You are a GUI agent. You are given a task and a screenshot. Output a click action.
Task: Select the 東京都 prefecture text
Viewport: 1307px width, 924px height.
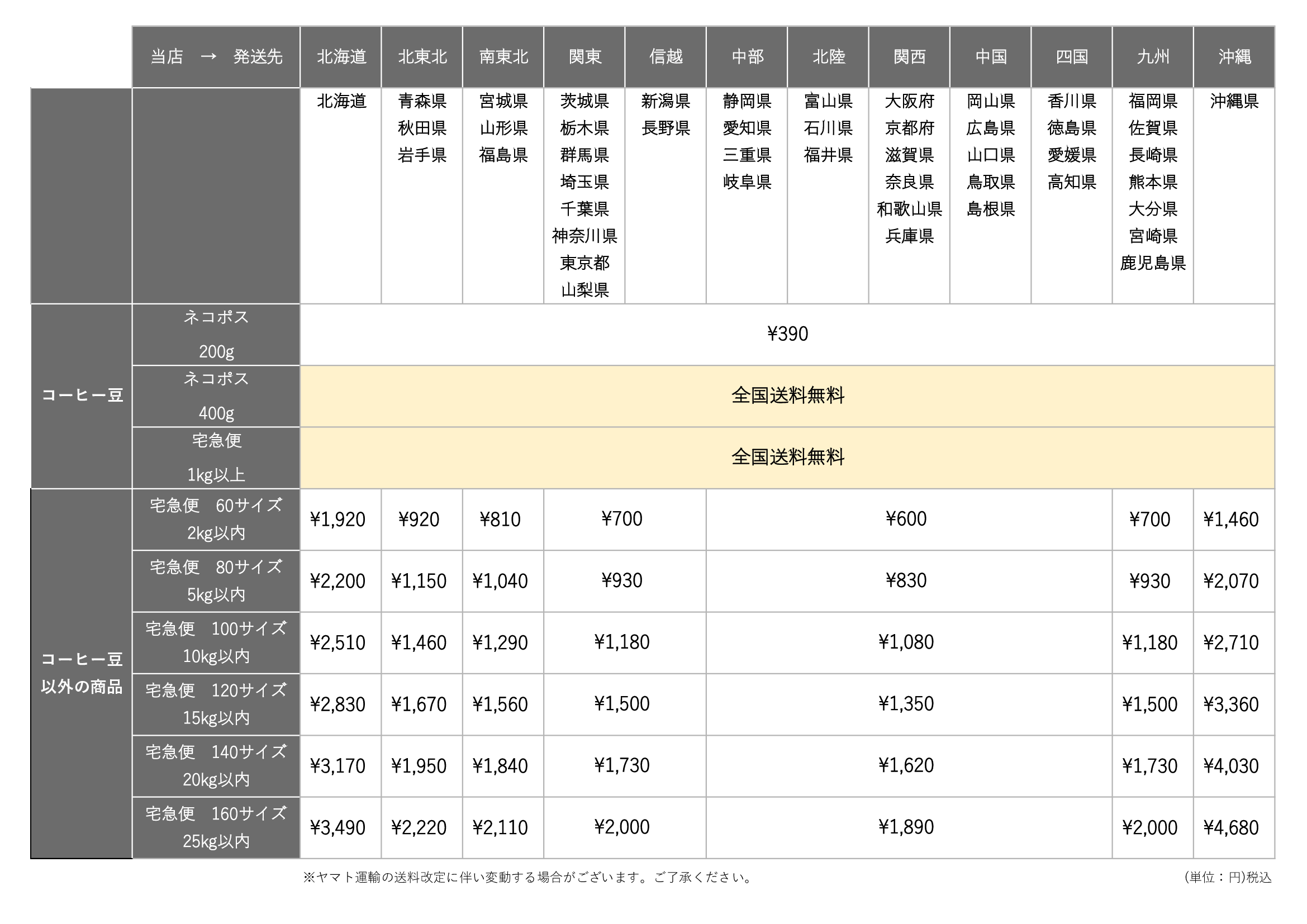584,263
